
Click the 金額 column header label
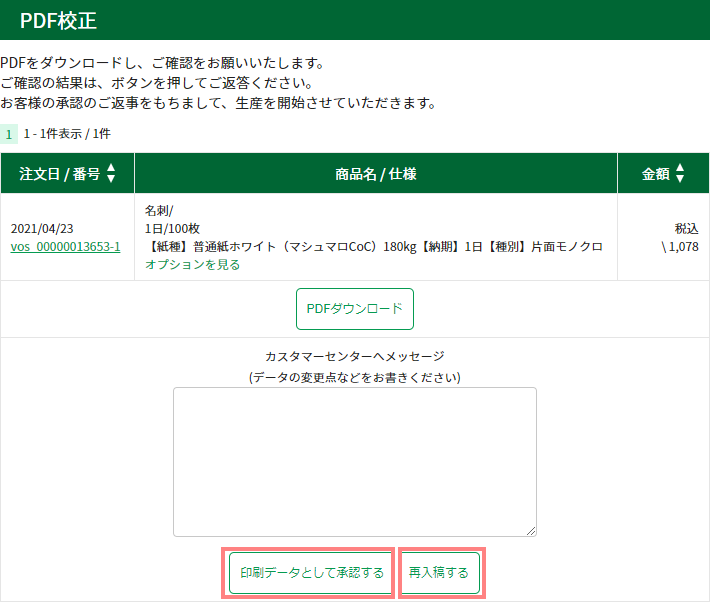(x=655, y=174)
